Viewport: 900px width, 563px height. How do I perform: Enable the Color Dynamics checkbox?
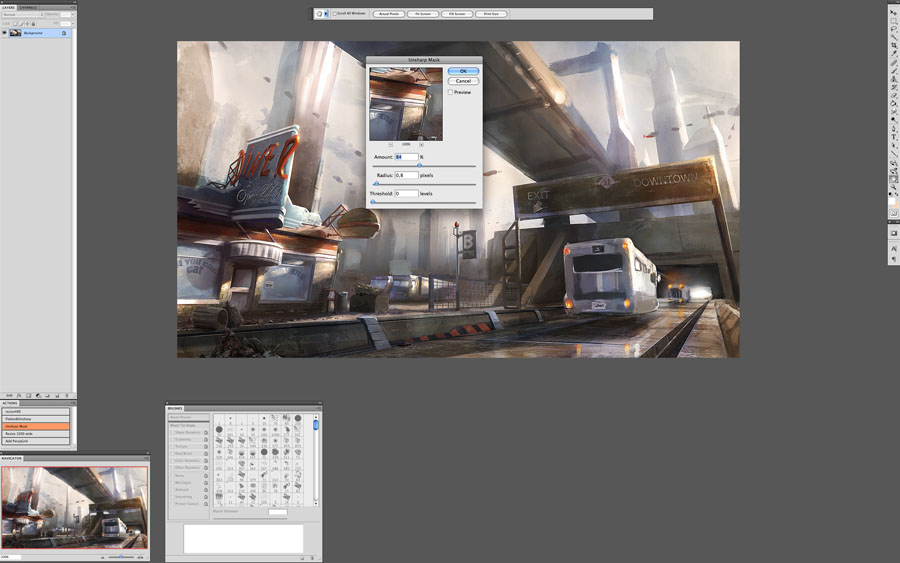pyautogui.click(x=172, y=461)
